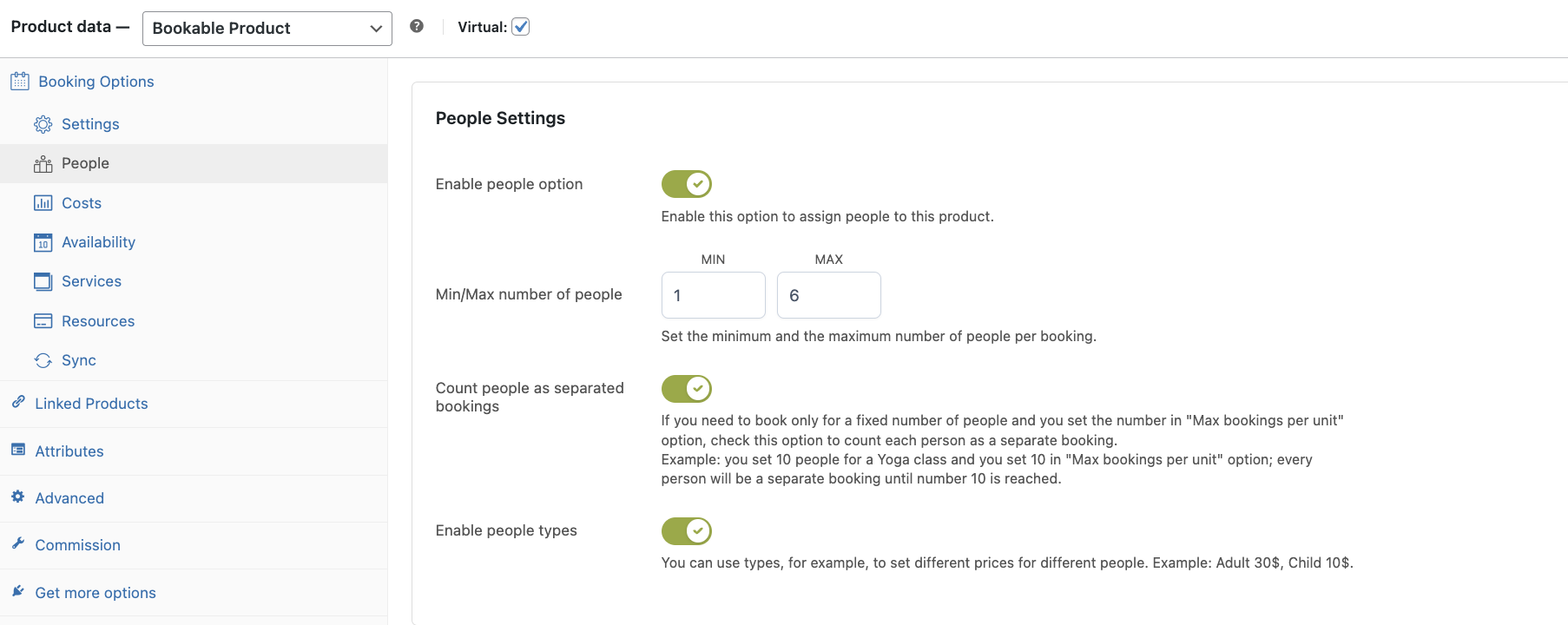Click the Sync arrows icon
The width and height of the screenshot is (1568, 625).
[43, 360]
